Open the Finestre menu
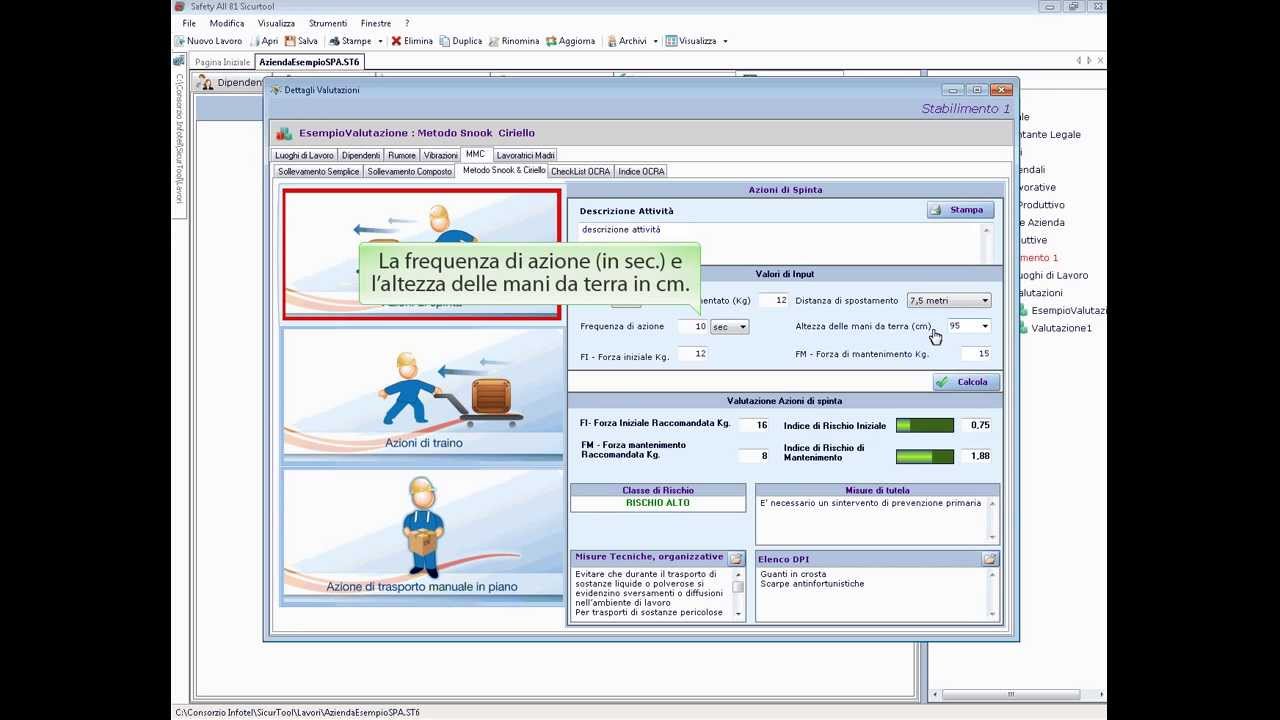This screenshot has height=720, width=1280. [376, 23]
